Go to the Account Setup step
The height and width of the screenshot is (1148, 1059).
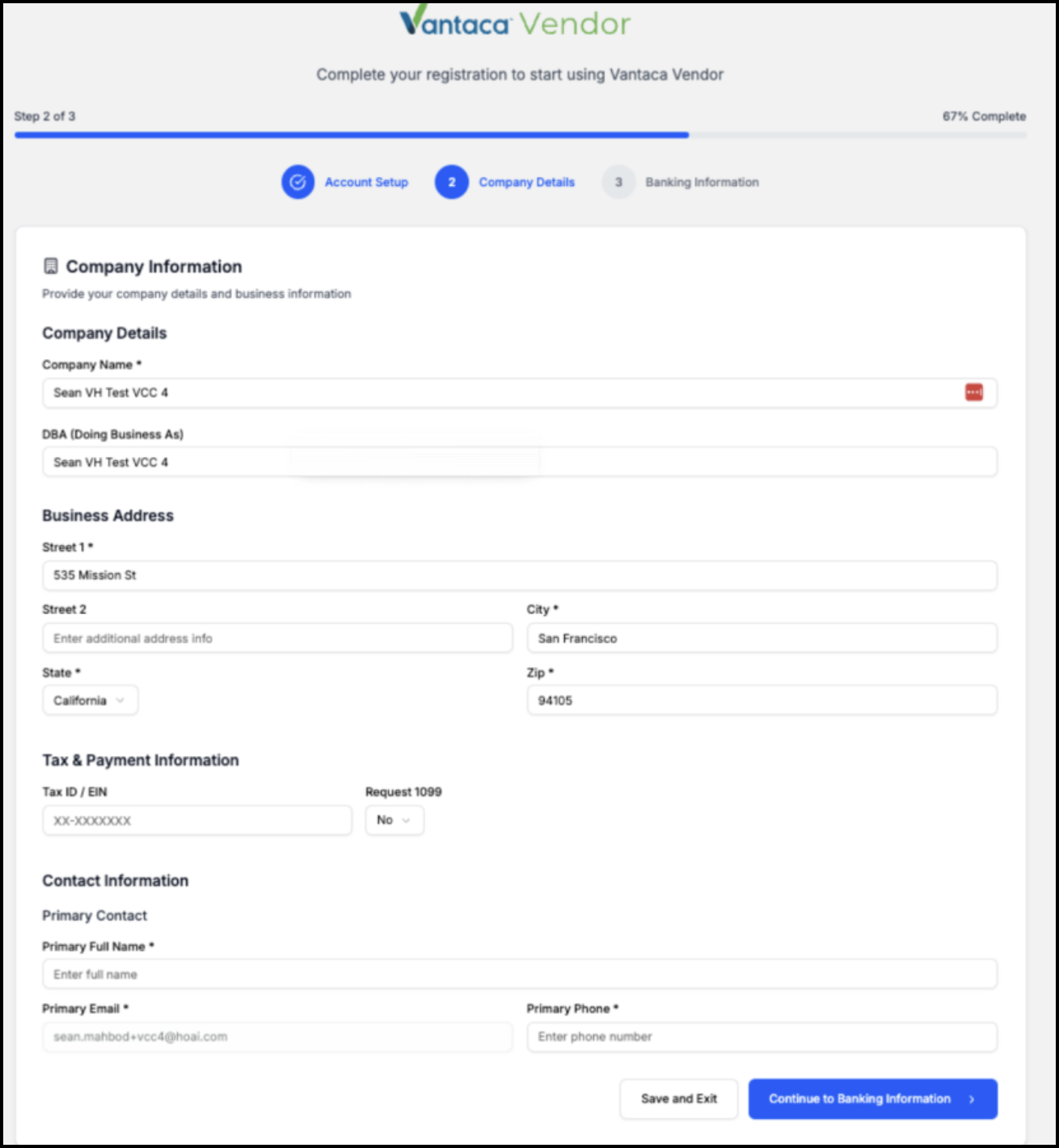point(366,182)
